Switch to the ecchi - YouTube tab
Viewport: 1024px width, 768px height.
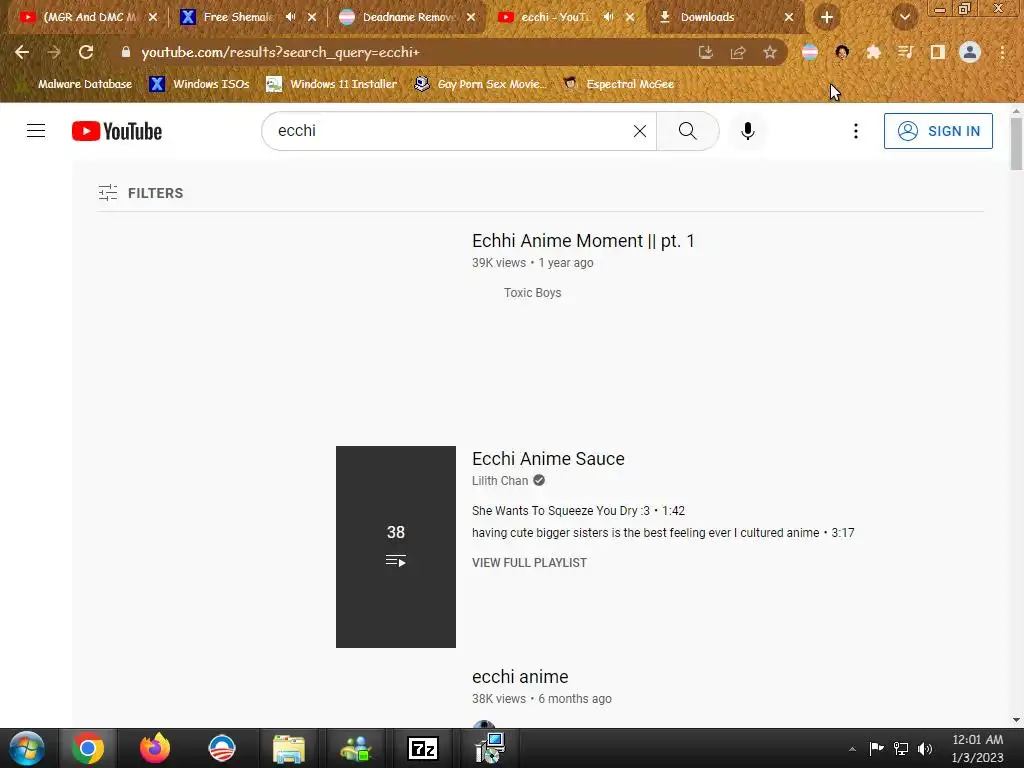pos(555,17)
